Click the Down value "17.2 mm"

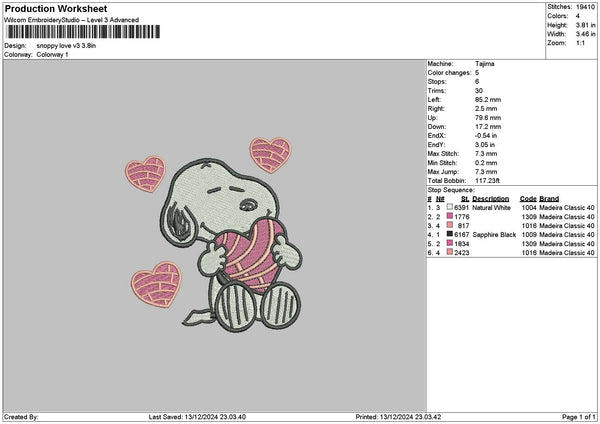[x=488, y=127]
